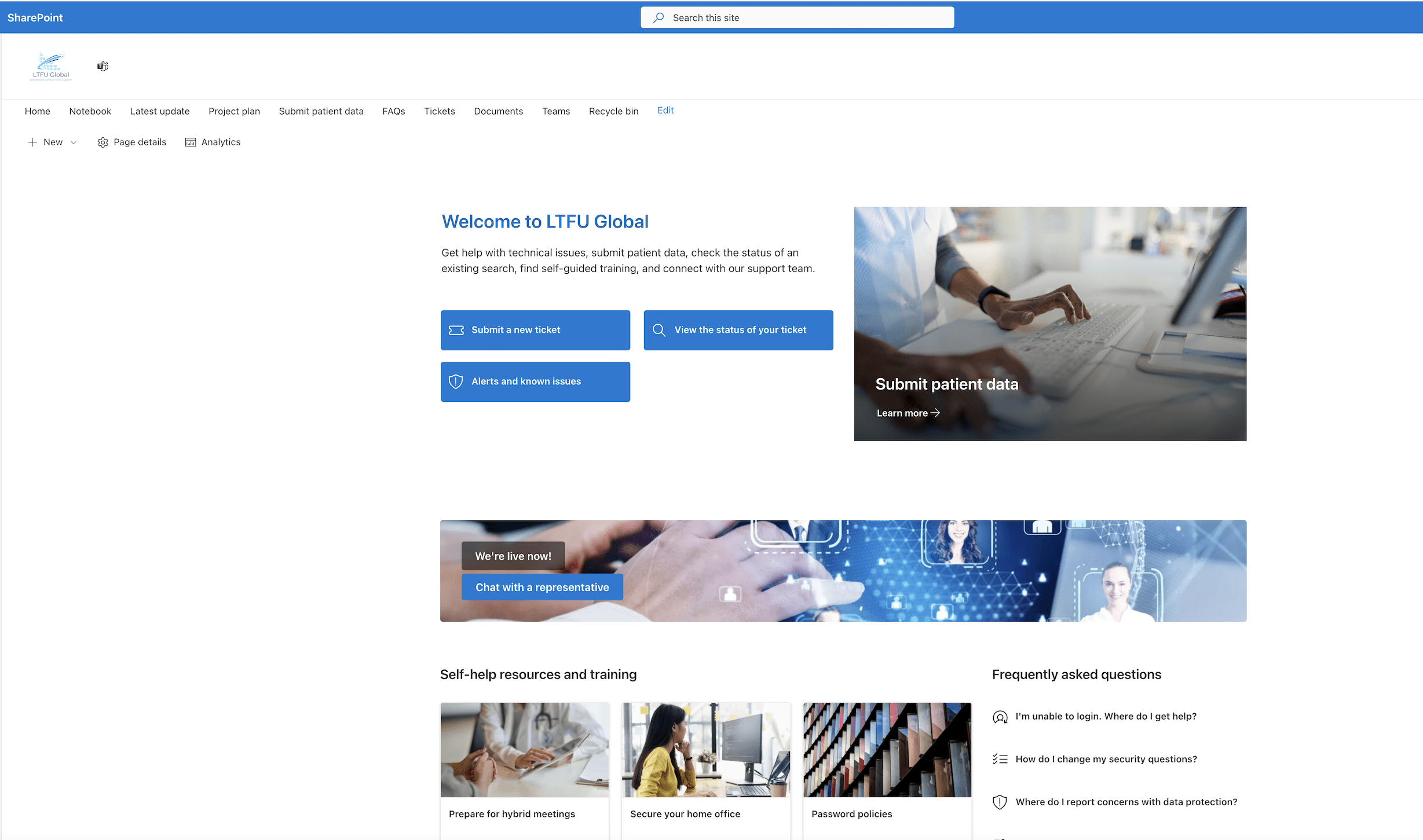The height and width of the screenshot is (840, 1423).
Task: Select the Tickets navigation tab
Action: click(439, 110)
